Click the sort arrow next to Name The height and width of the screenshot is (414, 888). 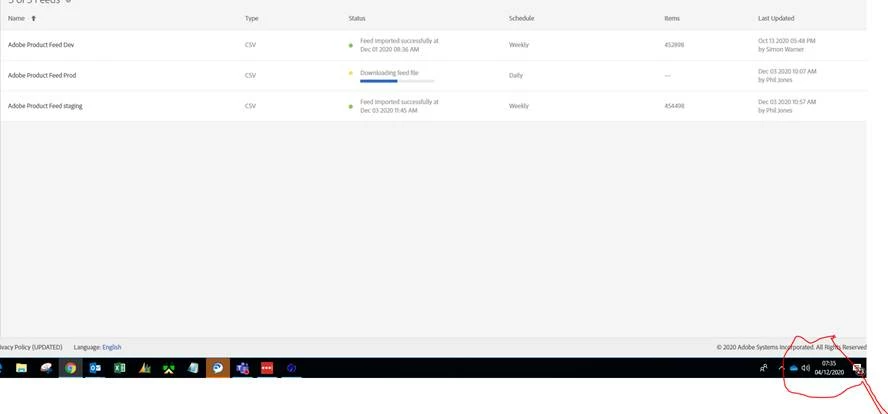point(33,19)
